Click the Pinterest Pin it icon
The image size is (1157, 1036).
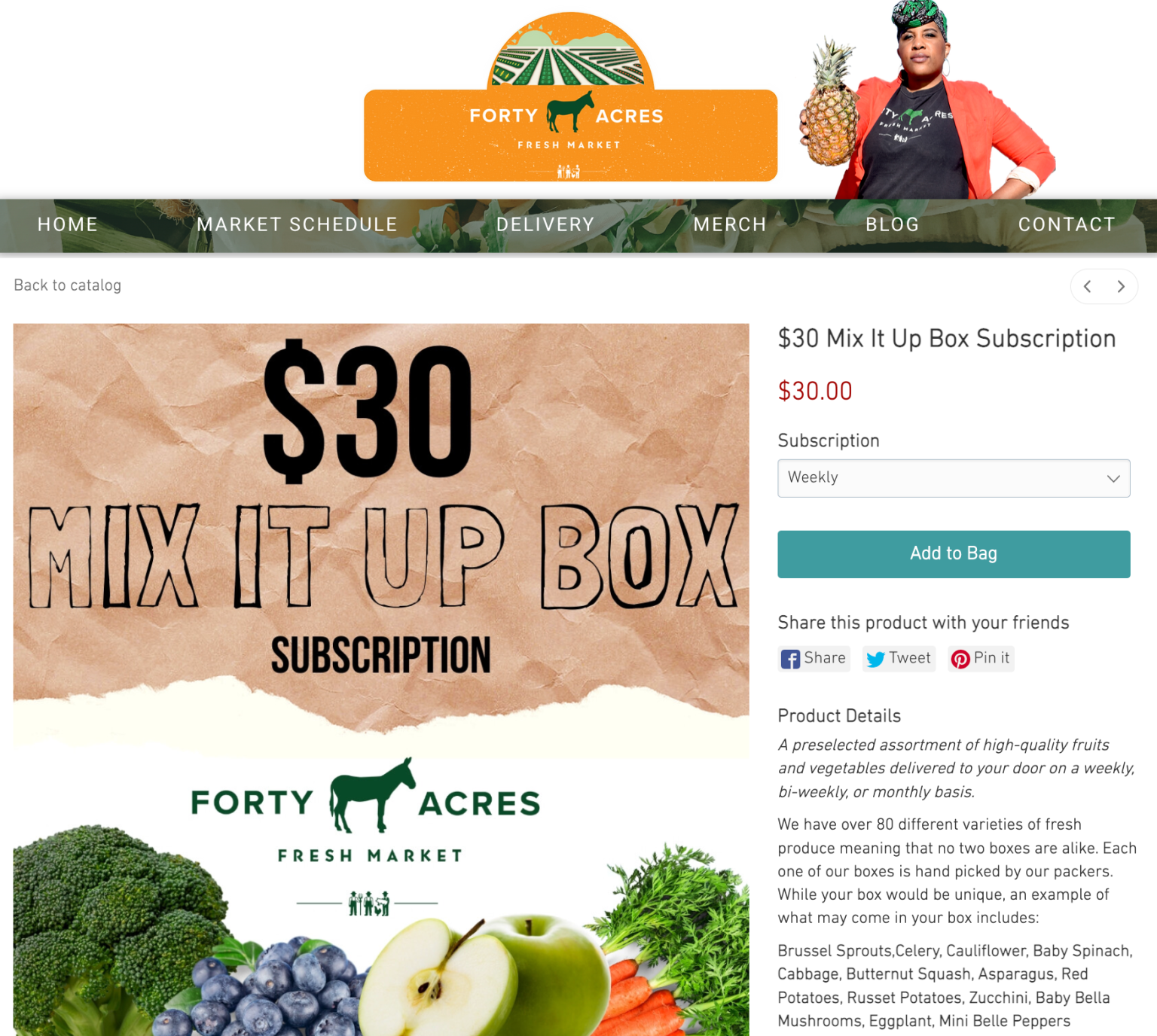pos(960,659)
